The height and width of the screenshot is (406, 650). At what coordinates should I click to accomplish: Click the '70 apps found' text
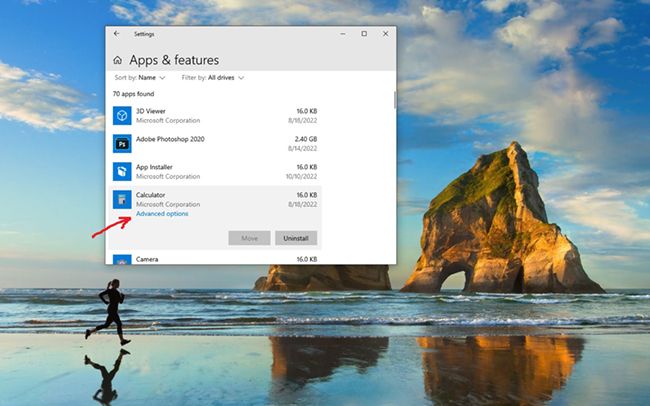(133, 94)
